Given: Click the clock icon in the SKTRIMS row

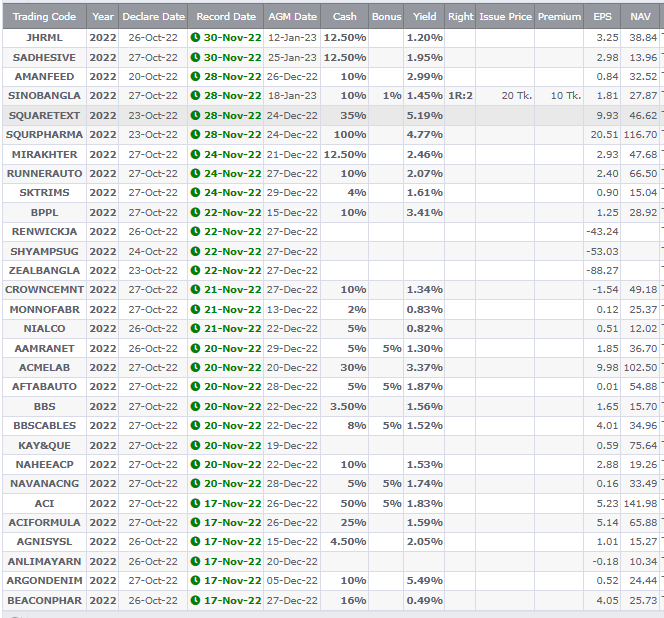Looking at the screenshot, I should coord(195,193).
